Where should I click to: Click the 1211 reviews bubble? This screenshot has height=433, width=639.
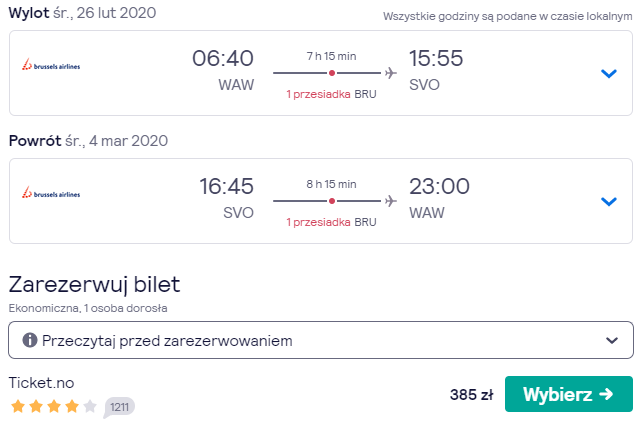(119, 407)
